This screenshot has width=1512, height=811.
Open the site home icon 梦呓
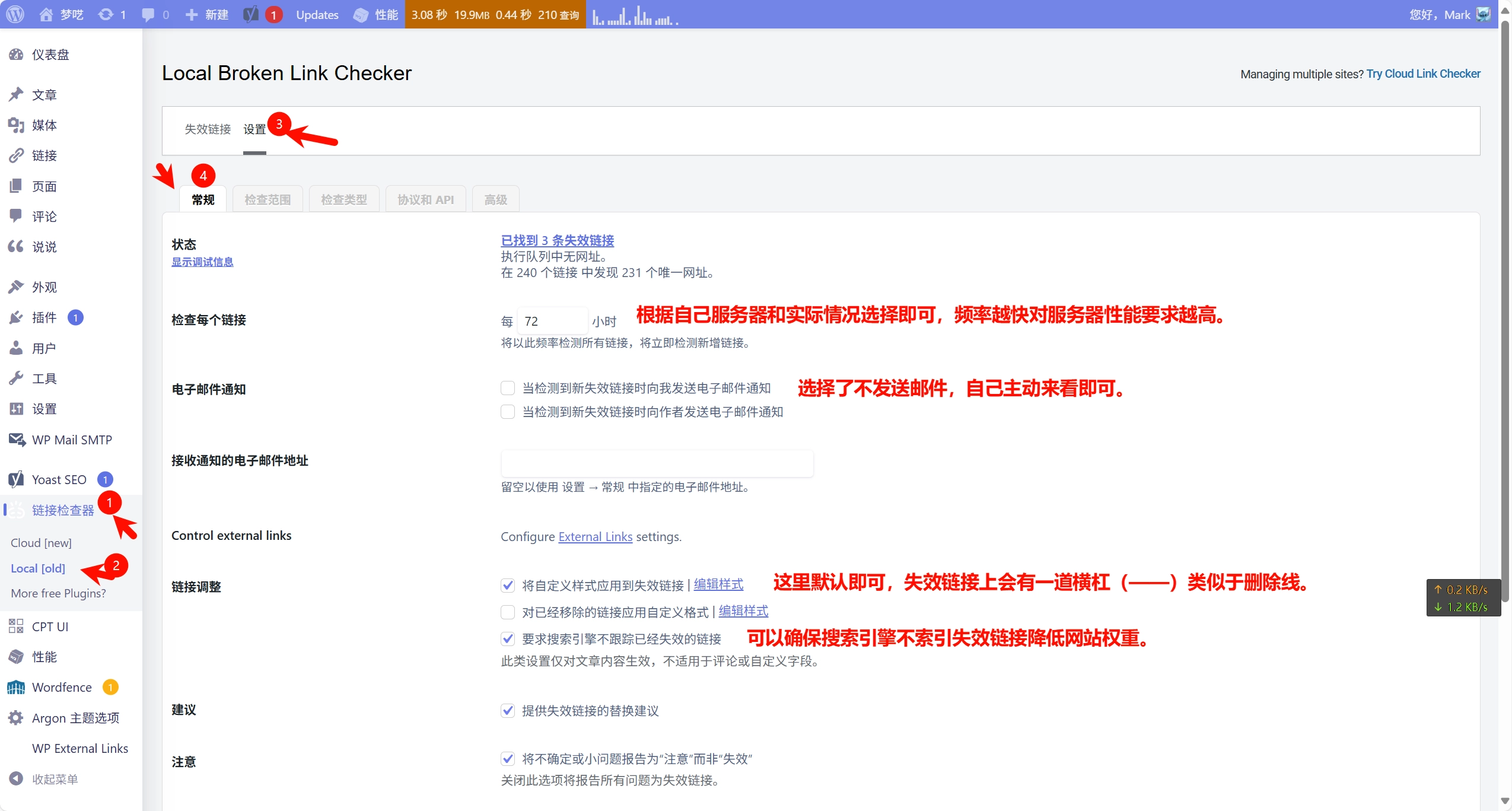coord(46,14)
